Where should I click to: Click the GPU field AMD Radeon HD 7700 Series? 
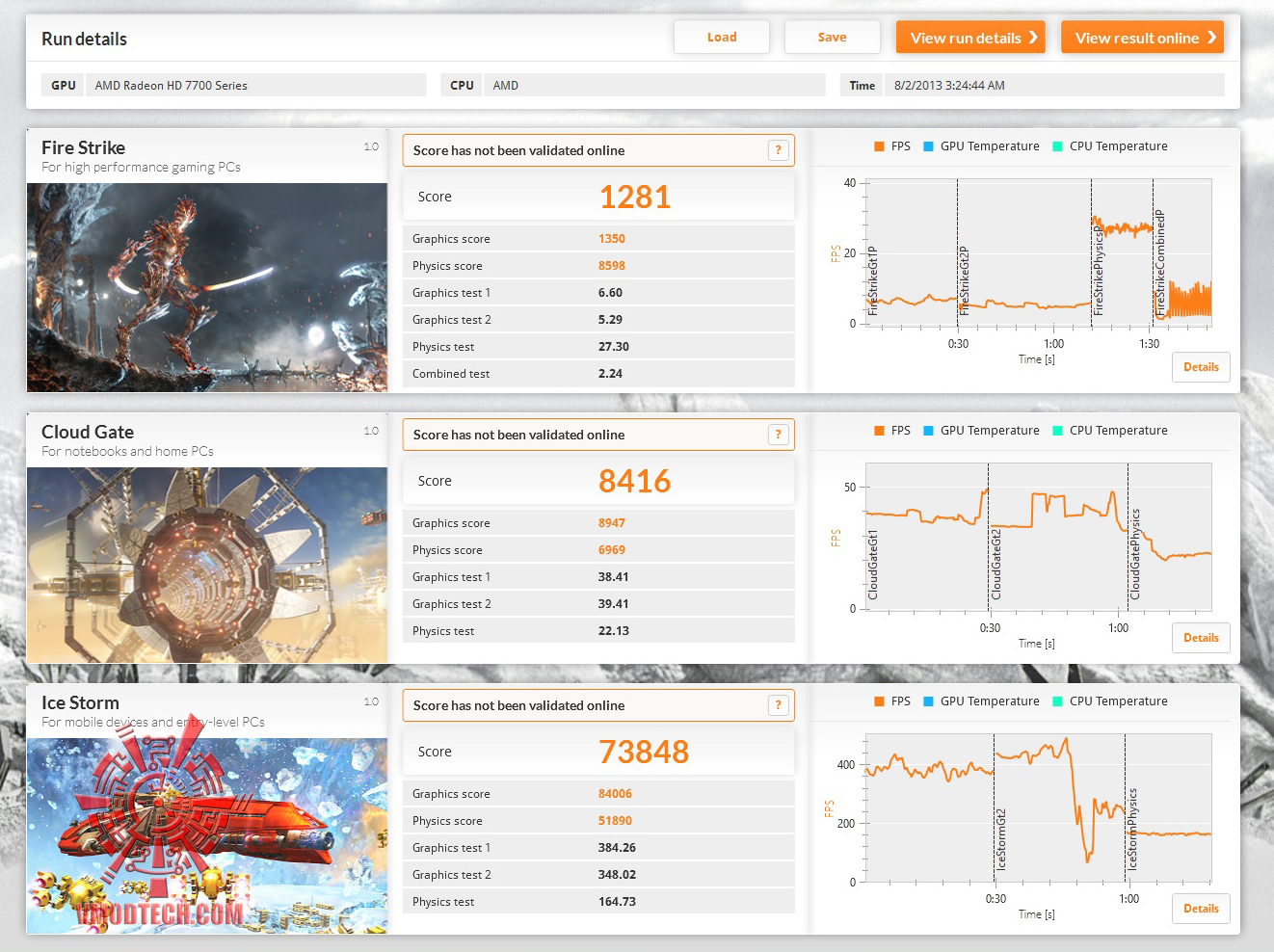coord(255,85)
